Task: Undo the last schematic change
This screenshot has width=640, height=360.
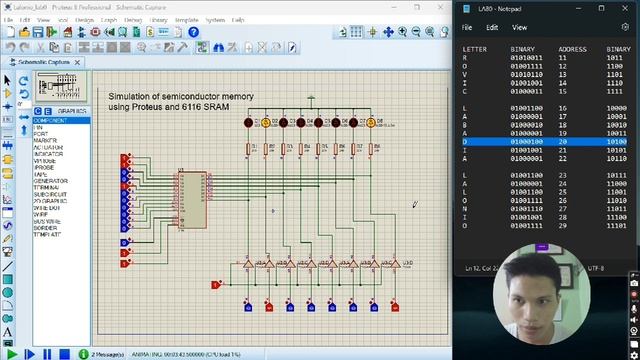Action: click(11, 47)
